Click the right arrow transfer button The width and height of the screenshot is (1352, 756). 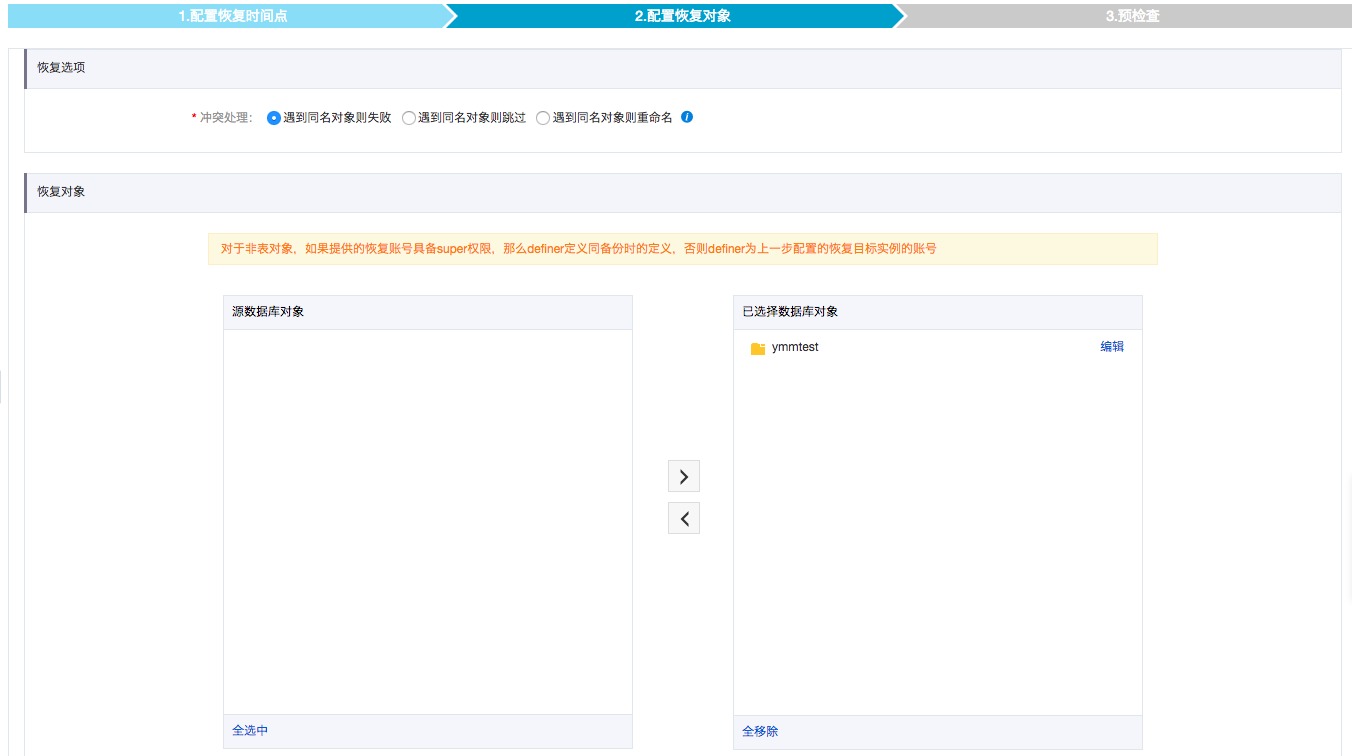pyautogui.click(x=684, y=475)
